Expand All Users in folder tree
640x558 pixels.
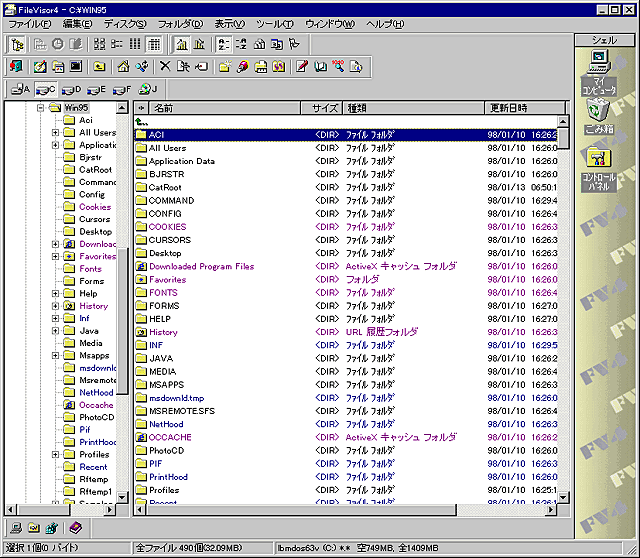[55, 133]
